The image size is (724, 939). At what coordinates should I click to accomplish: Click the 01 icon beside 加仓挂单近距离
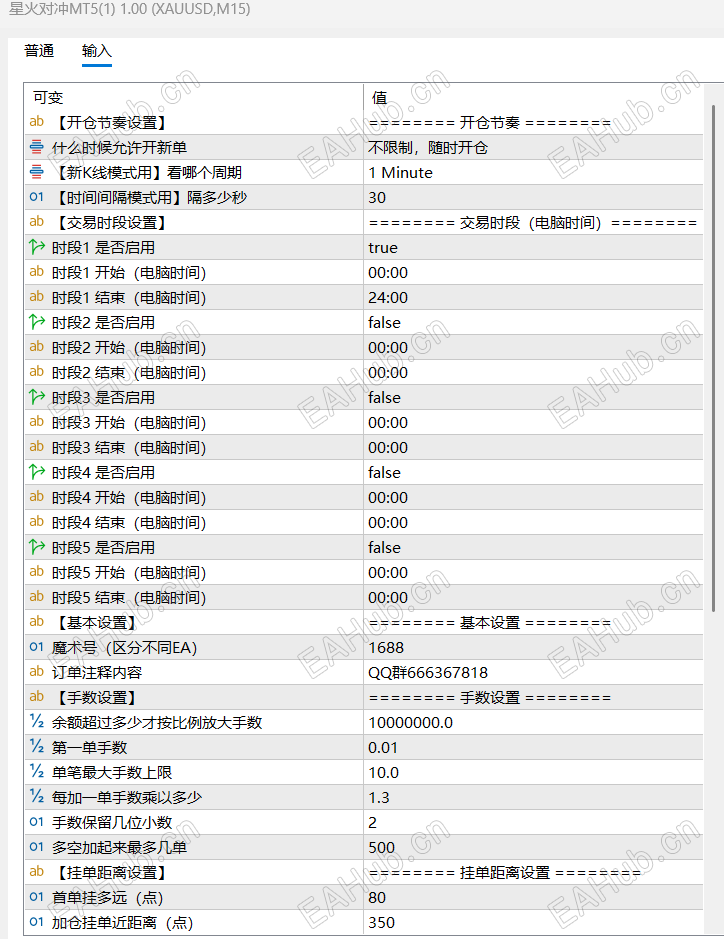pos(37,922)
